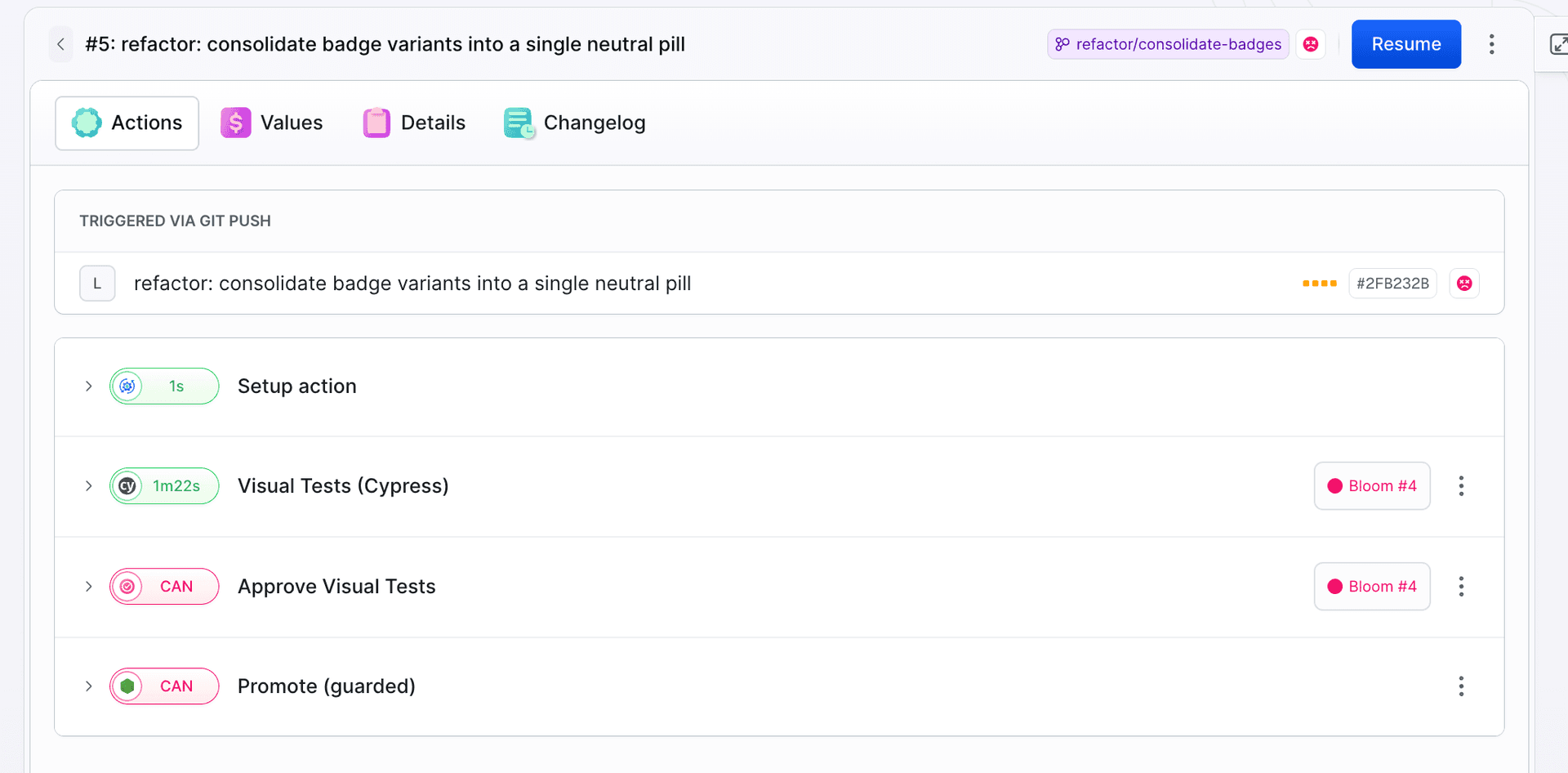Open commit hash #2FB232B

[x=1392, y=284]
